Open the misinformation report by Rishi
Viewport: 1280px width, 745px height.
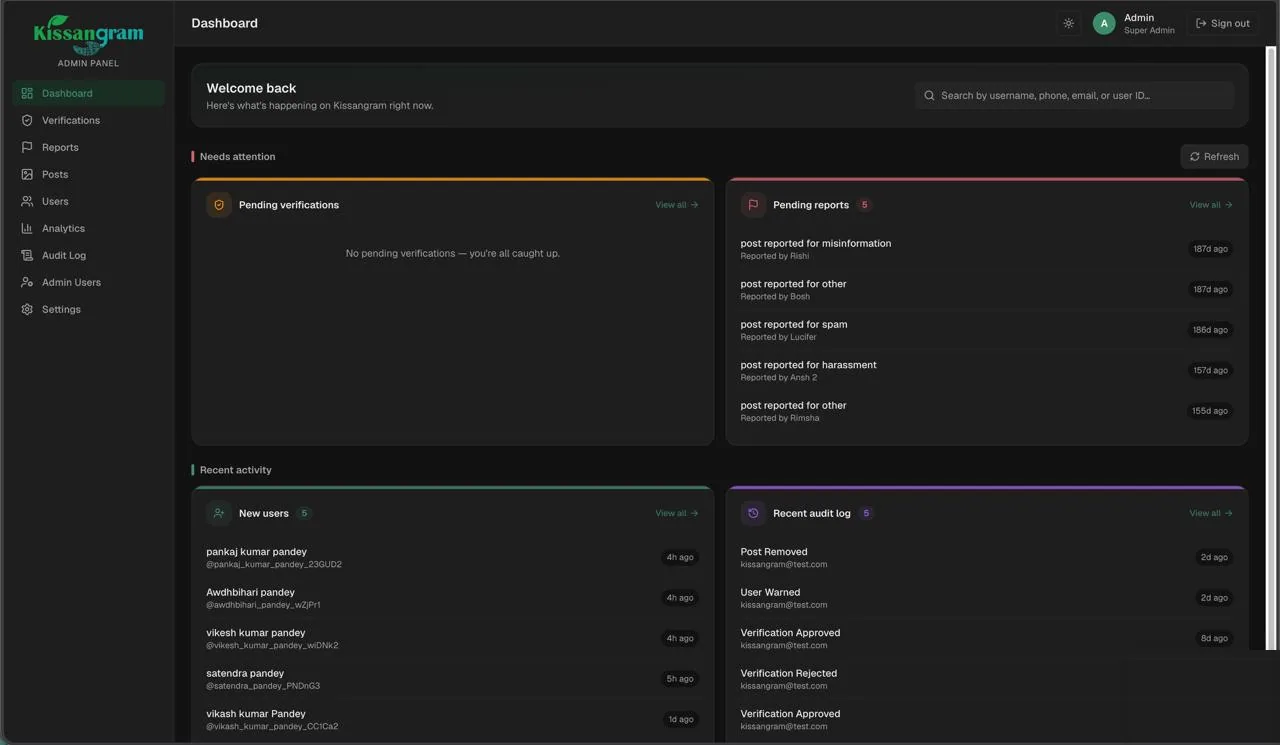click(x=987, y=249)
